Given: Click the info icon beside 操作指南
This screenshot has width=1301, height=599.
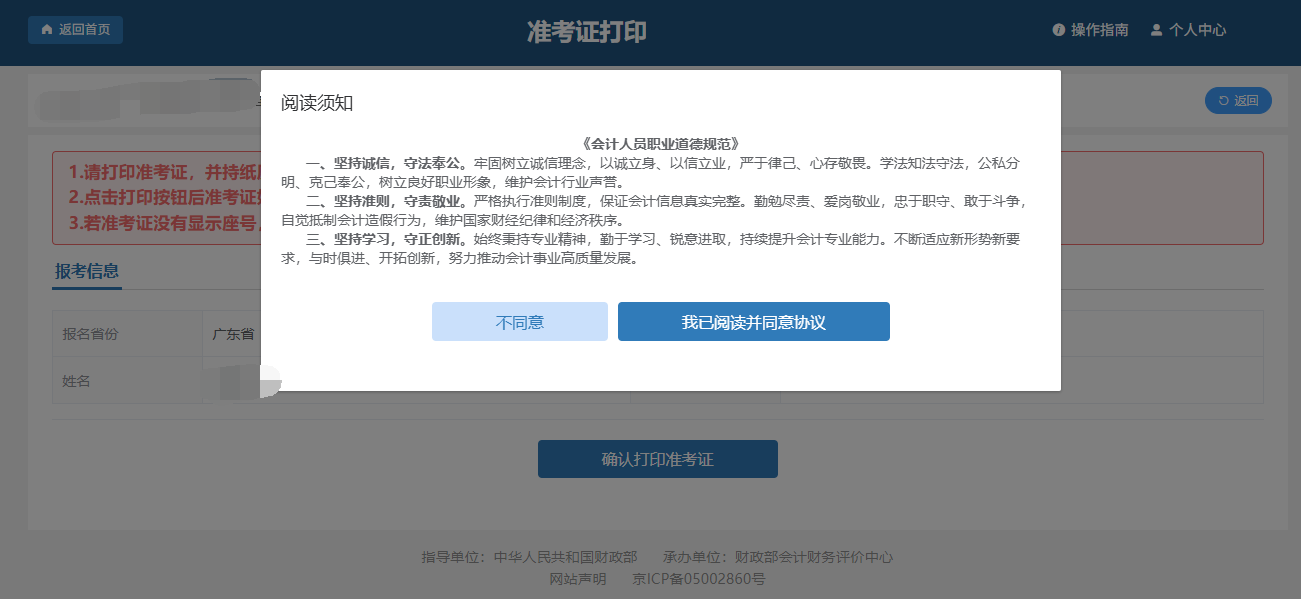Looking at the screenshot, I should pyautogui.click(x=1059, y=30).
